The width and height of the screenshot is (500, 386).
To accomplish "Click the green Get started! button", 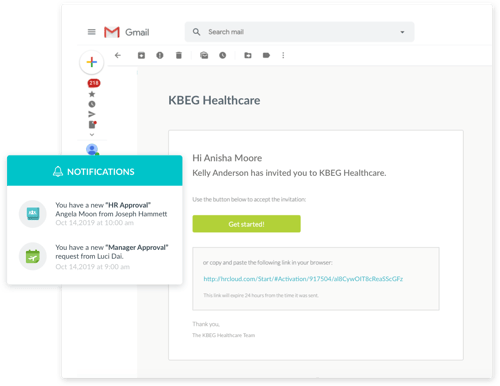I will pyautogui.click(x=246, y=224).
